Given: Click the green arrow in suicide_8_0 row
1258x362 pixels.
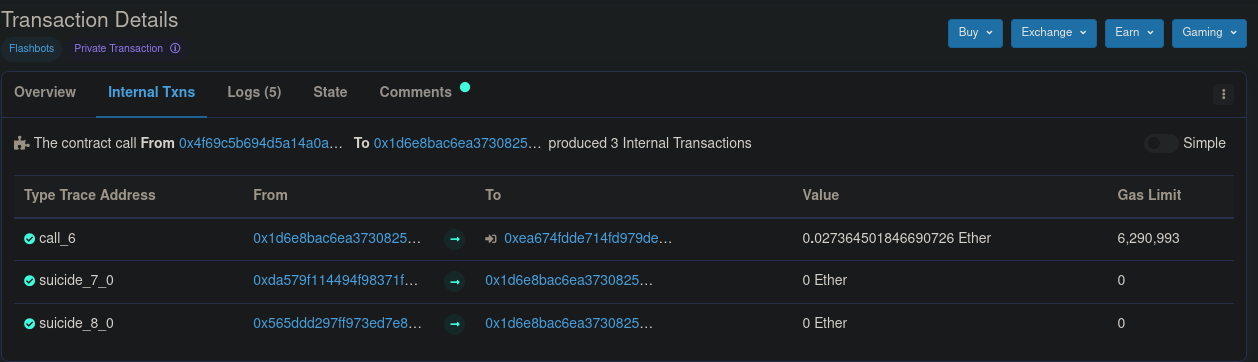Looking at the screenshot, I should coord(455,323).
